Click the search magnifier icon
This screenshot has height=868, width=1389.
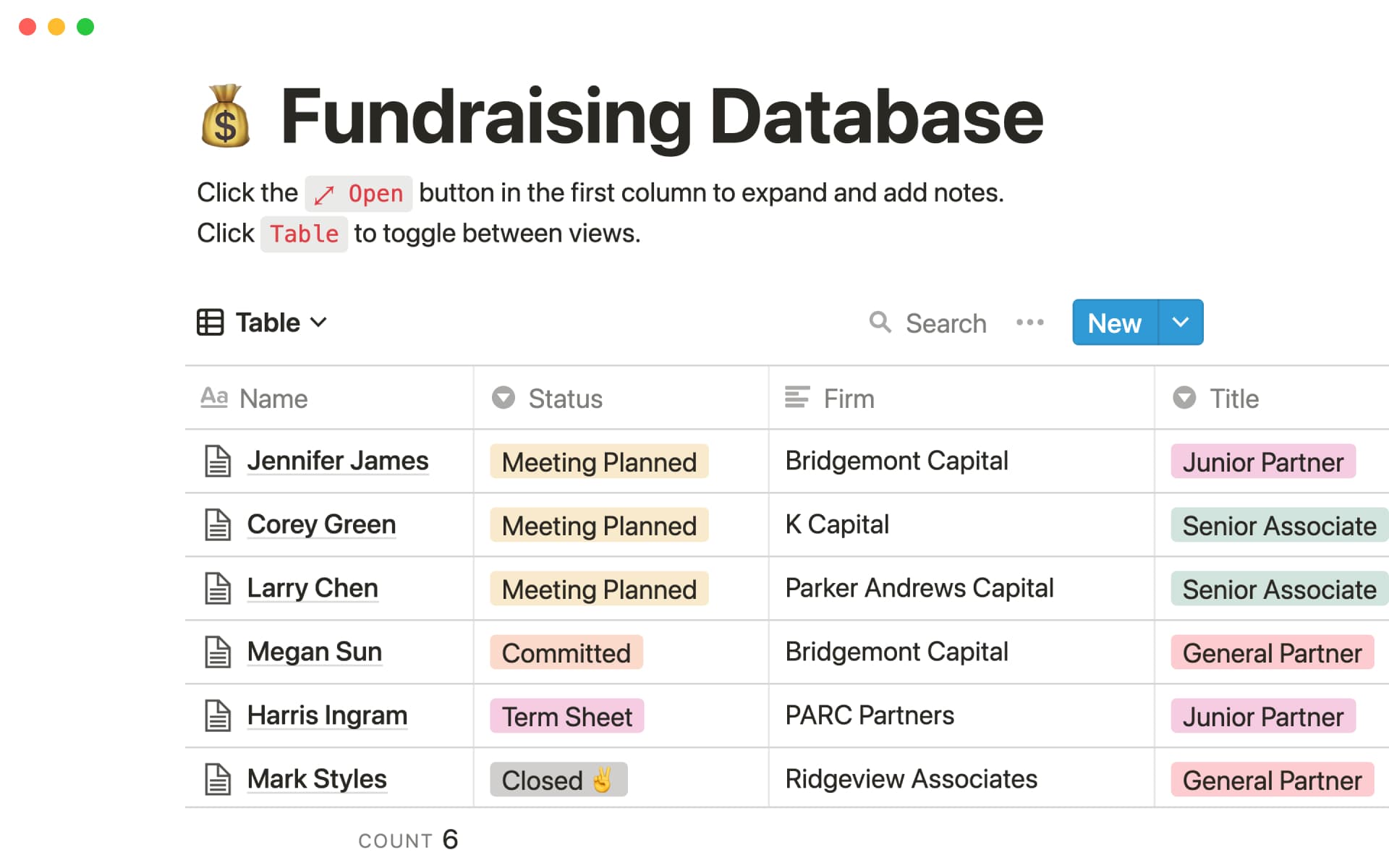pos(880,322)
